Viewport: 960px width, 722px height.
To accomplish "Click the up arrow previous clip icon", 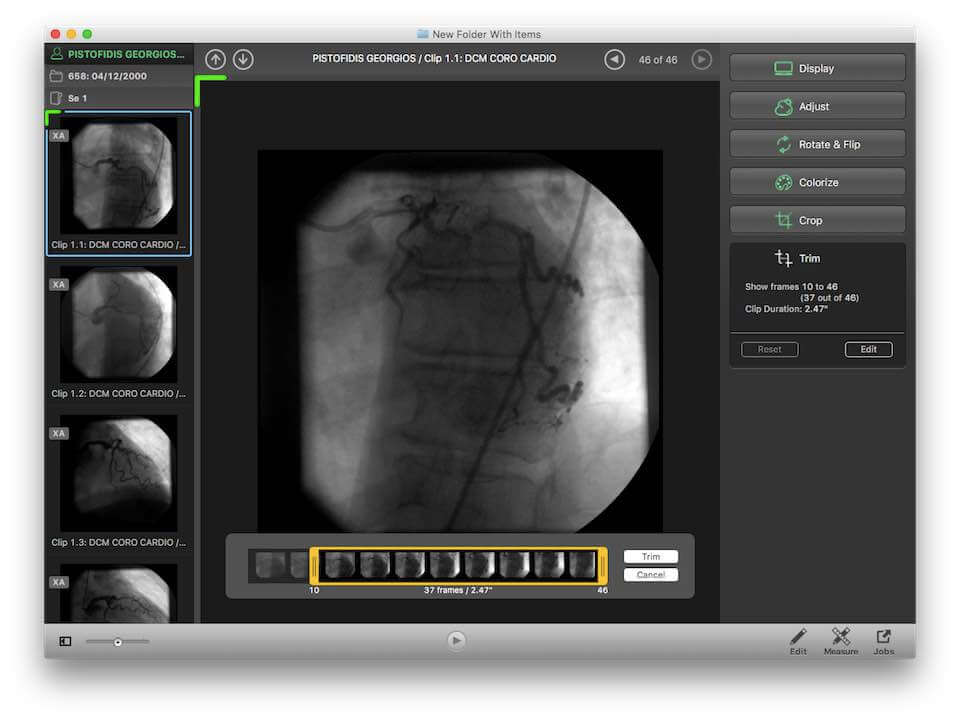I will (215, 60).
